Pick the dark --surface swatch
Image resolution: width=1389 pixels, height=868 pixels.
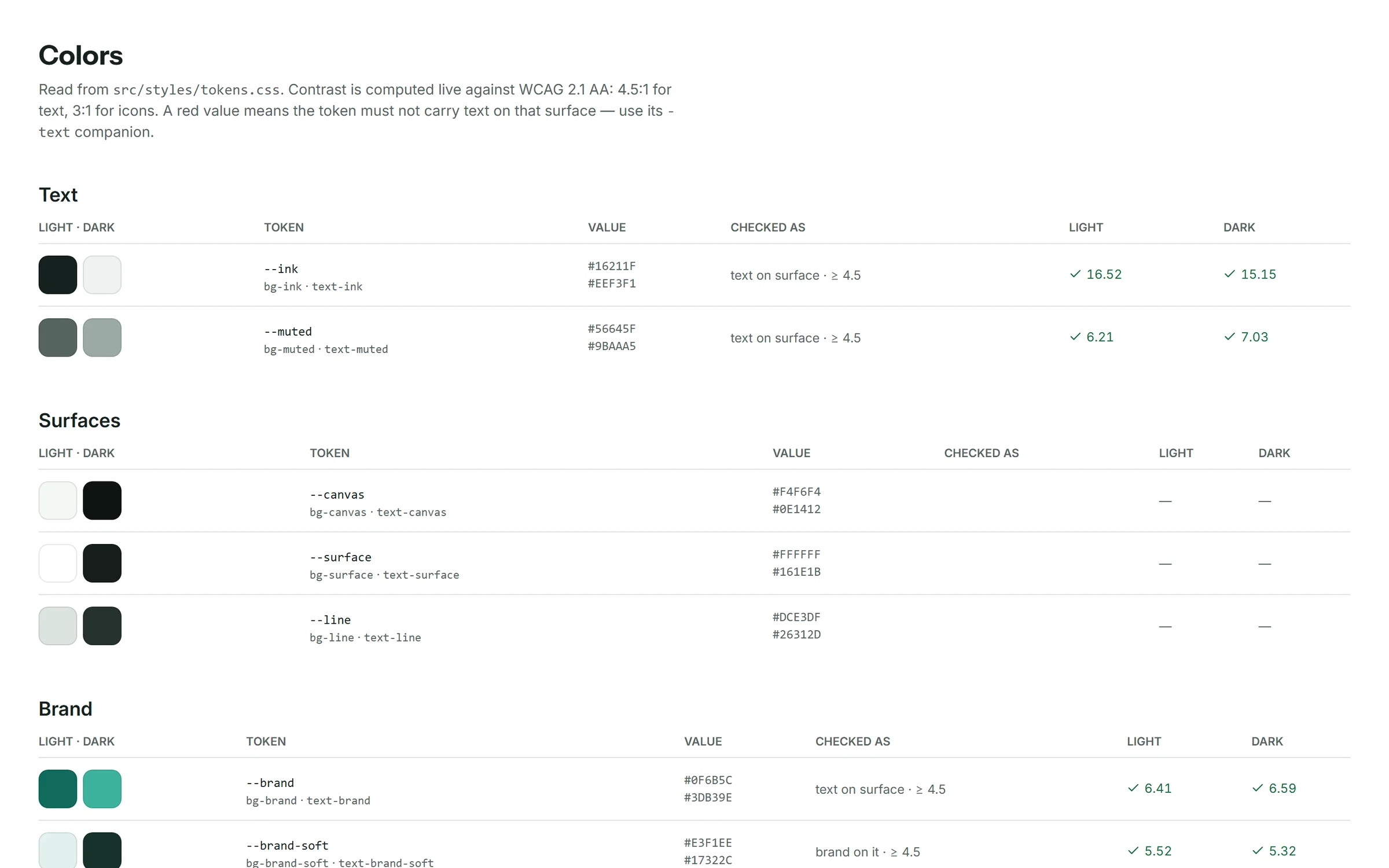coord(102,563)
